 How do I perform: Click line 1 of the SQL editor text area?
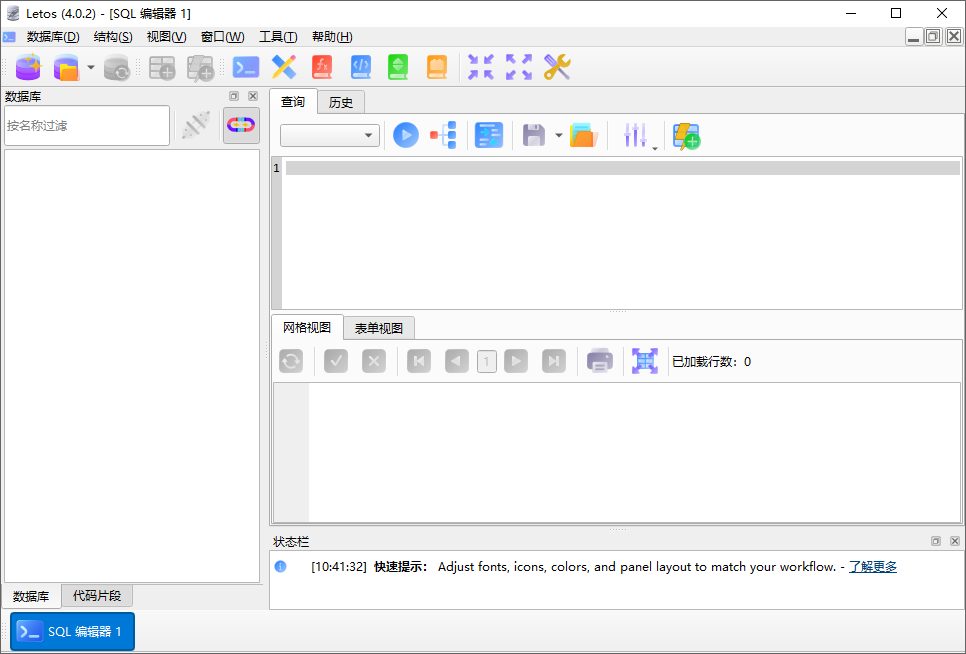(622, 168)
